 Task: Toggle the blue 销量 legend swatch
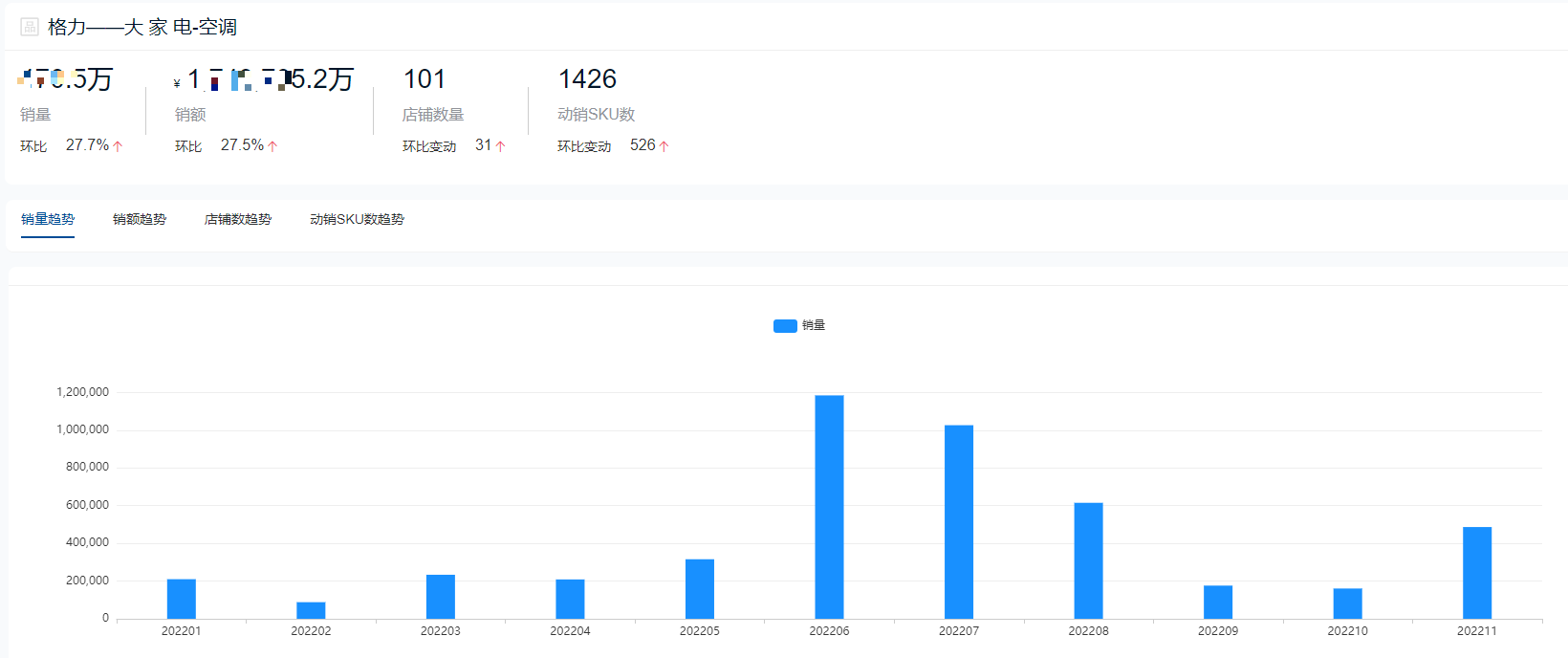coord(785,326)
